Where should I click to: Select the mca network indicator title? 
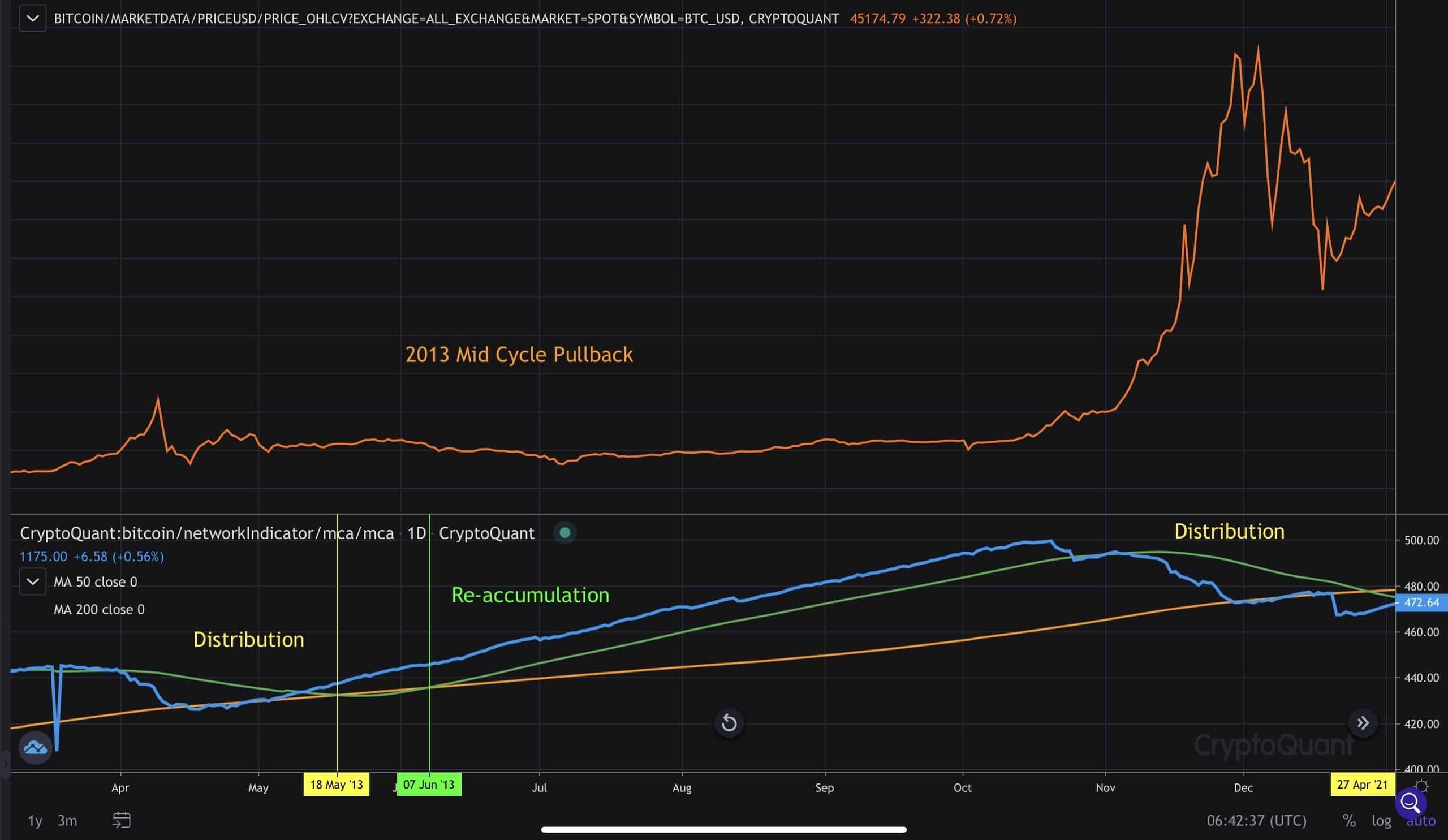click(x=207, y=533)
